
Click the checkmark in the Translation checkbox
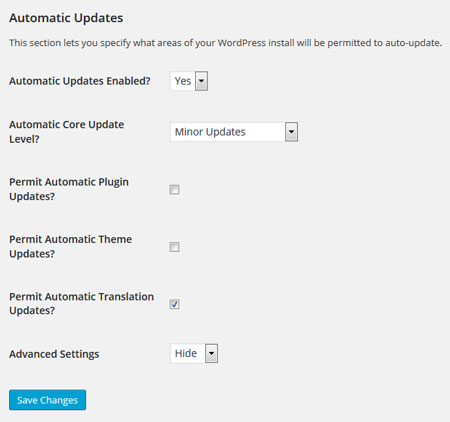(174, 304)
